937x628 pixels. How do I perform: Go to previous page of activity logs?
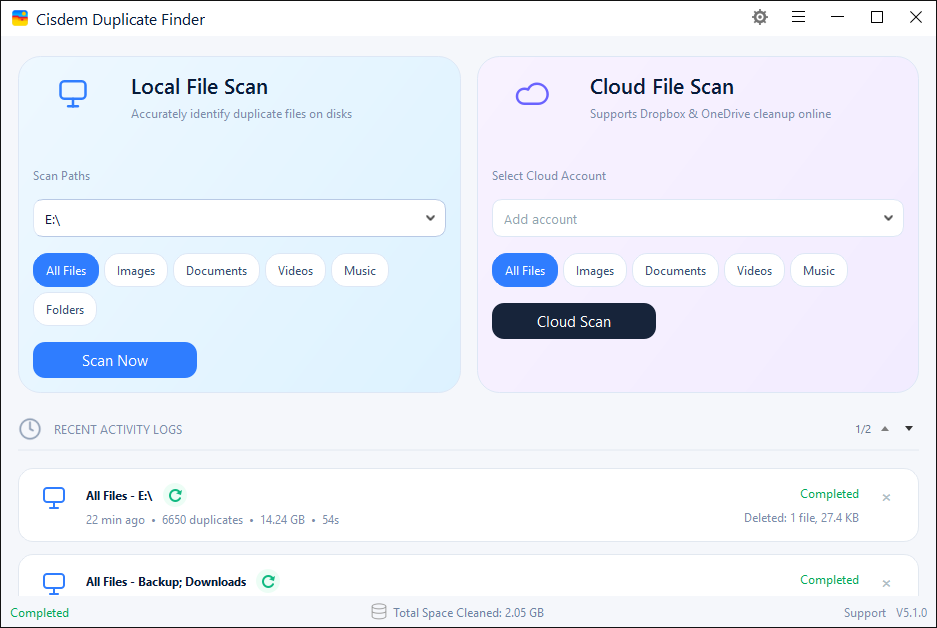(885, 429)
